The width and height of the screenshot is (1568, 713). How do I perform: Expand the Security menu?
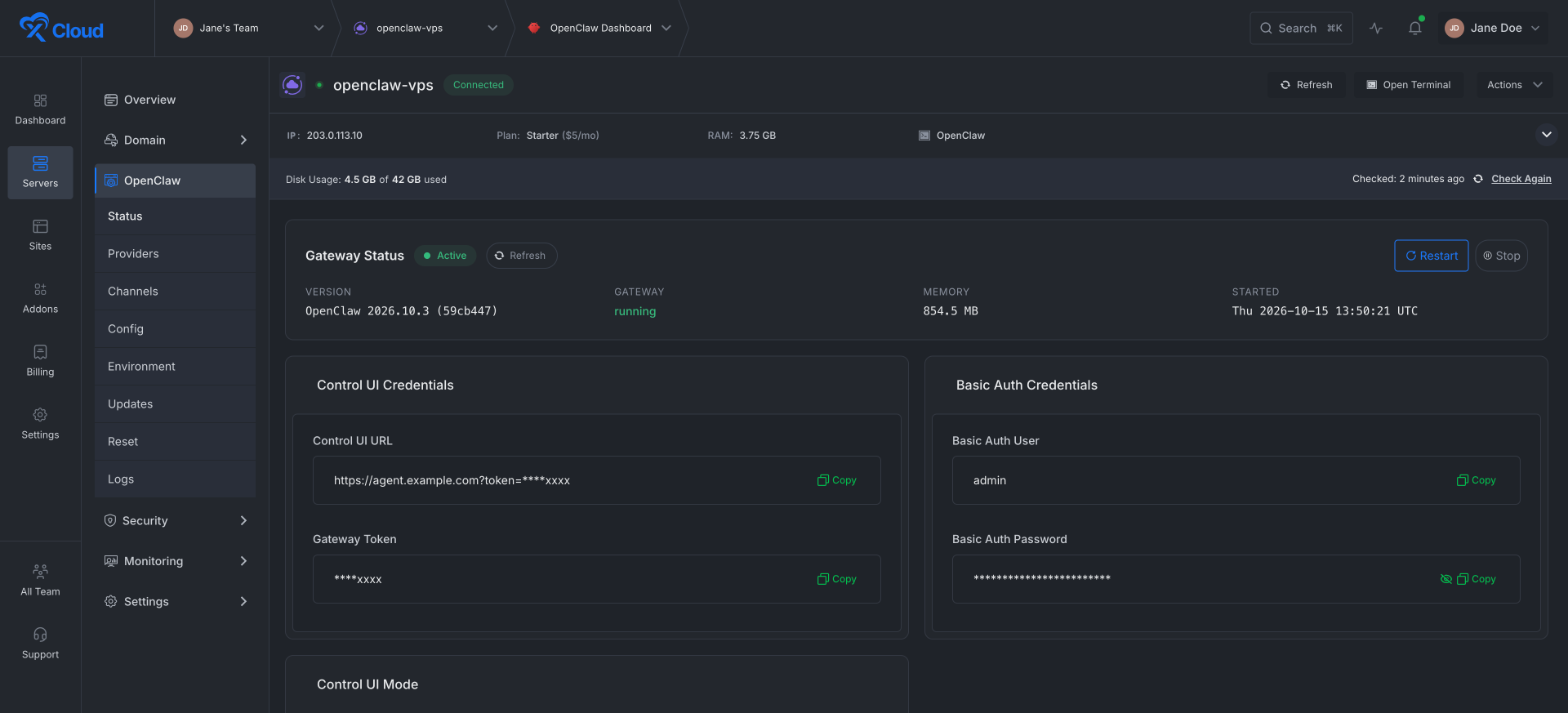click(x=175, y=520)
